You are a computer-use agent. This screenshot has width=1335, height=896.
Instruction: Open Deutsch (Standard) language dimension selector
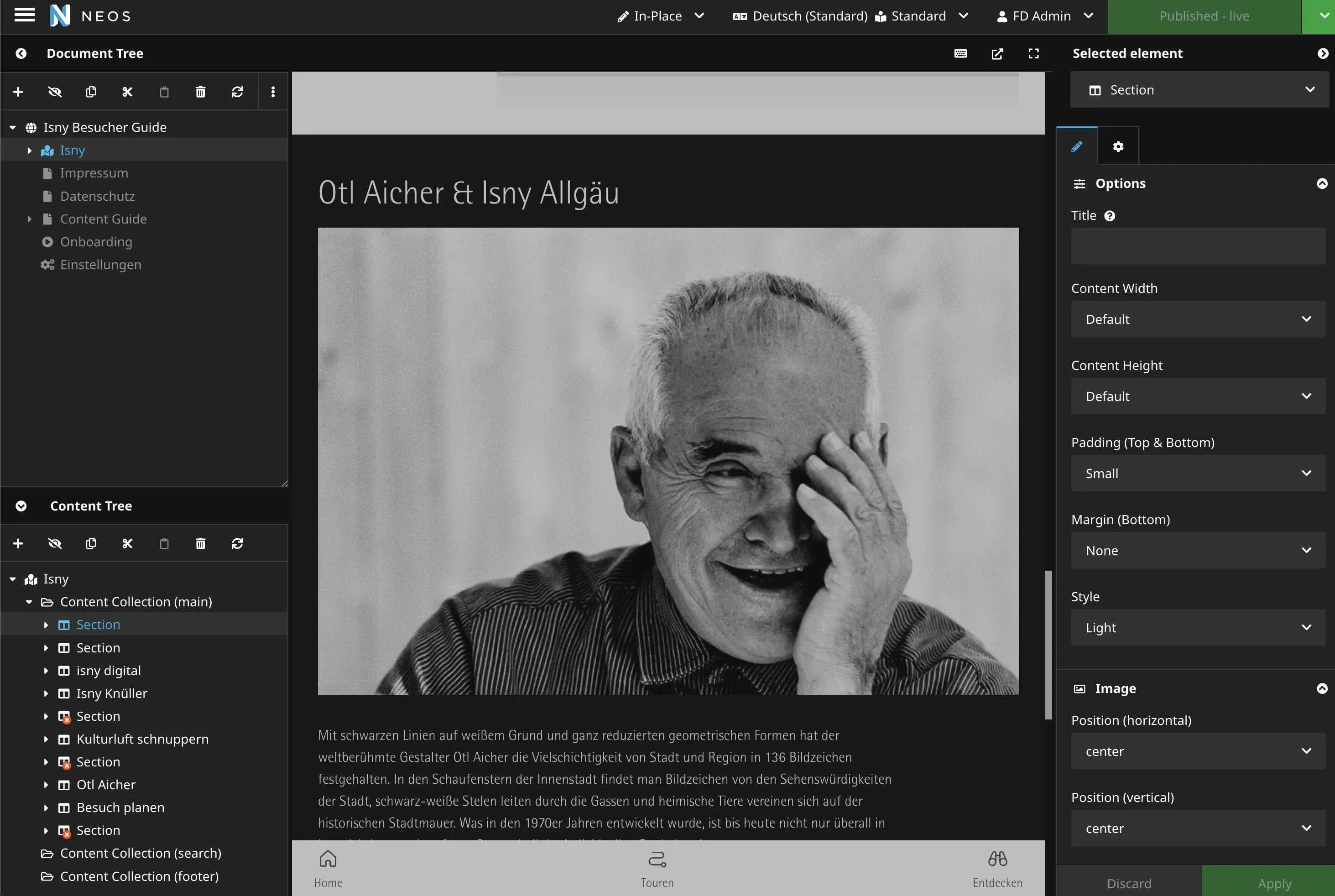(x=801, y=16)
